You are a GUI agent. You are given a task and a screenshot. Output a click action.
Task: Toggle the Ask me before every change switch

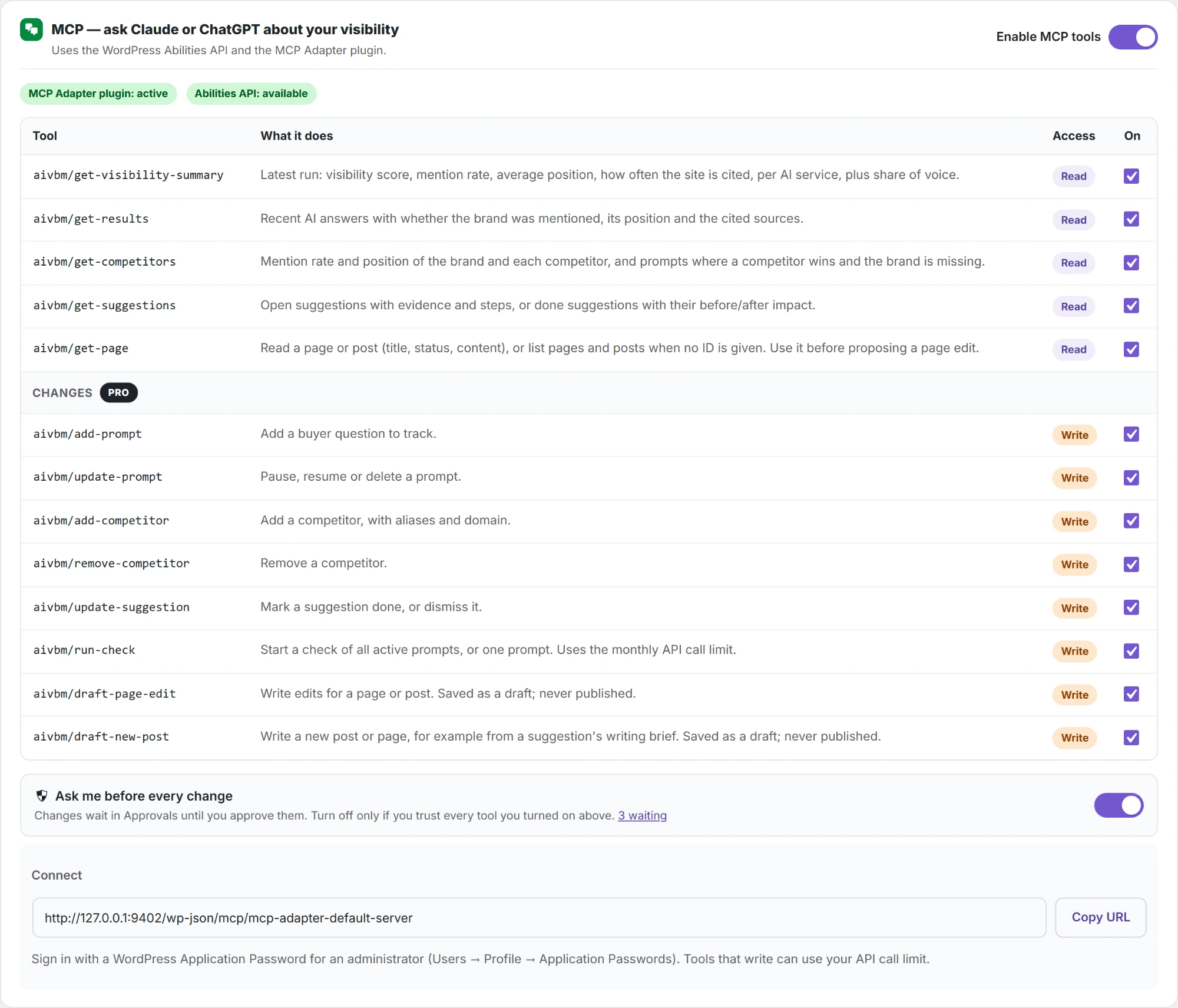point(1119,805)
